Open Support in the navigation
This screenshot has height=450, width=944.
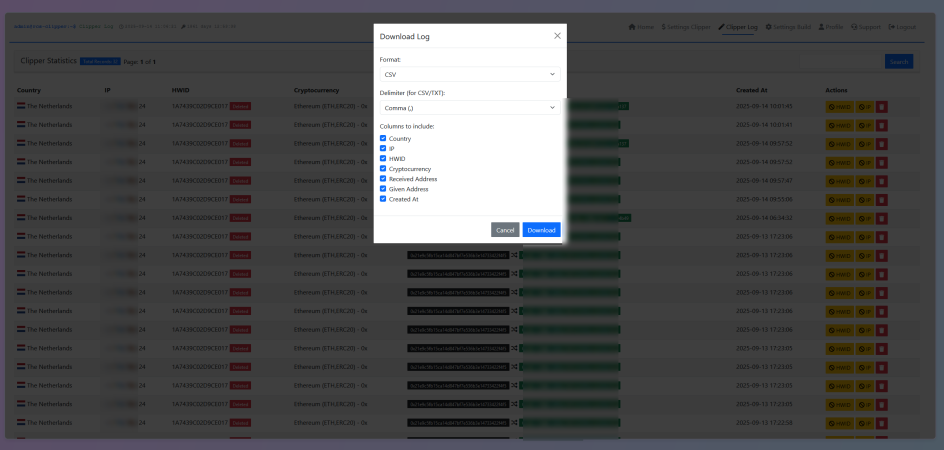pyautogui.click(x=866, y=27)
